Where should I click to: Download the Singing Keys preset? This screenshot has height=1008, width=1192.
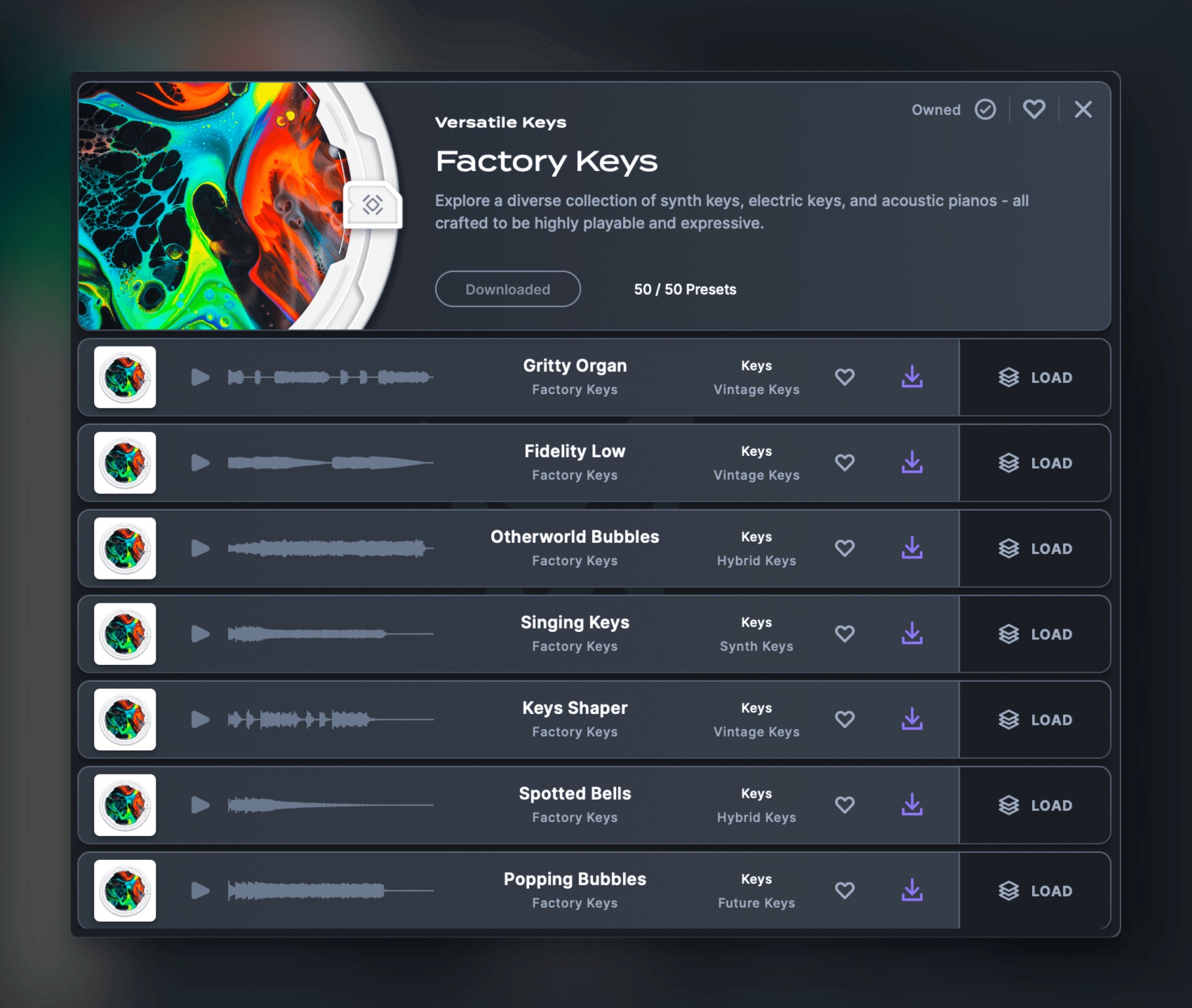pyautogui.click(x=912, y=633)
